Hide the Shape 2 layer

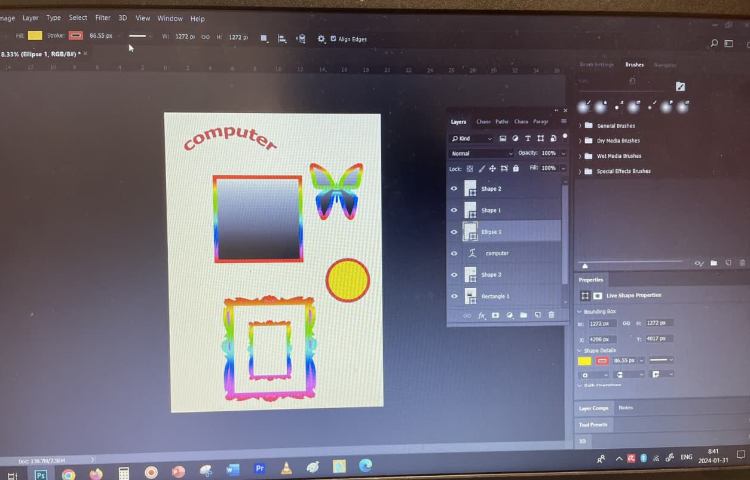tap(454, 188)
